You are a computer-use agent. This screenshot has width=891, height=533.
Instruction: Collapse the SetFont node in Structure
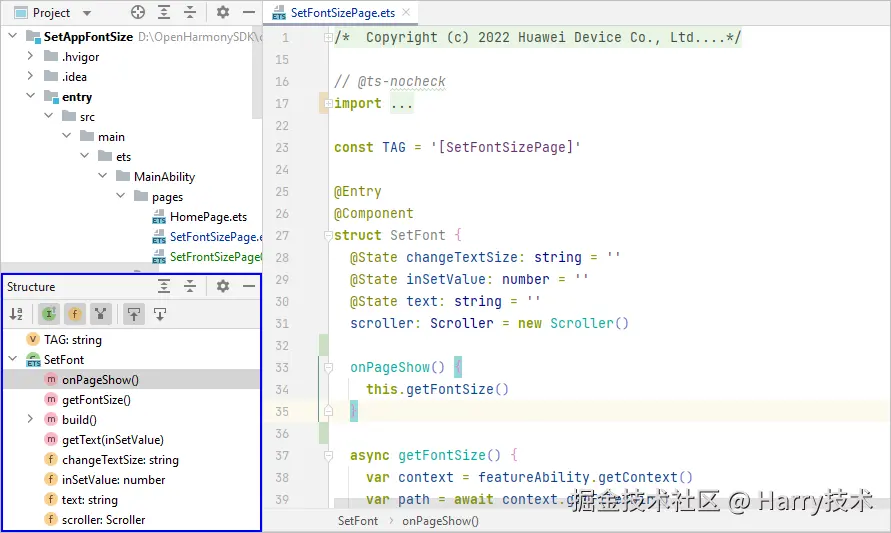[13, 359]
